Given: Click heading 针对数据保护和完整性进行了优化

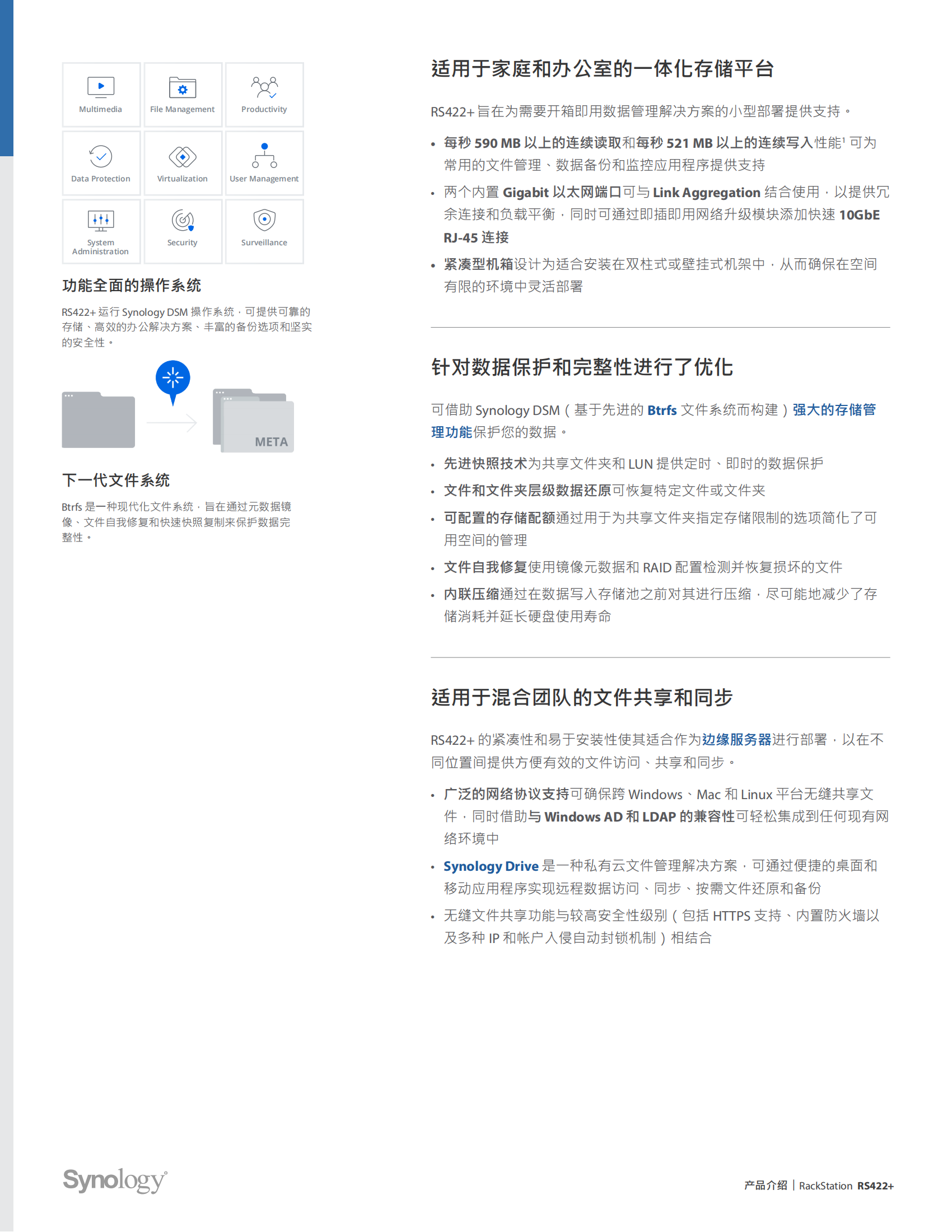Looking at the screenshot, I should [x=582, y=367].
